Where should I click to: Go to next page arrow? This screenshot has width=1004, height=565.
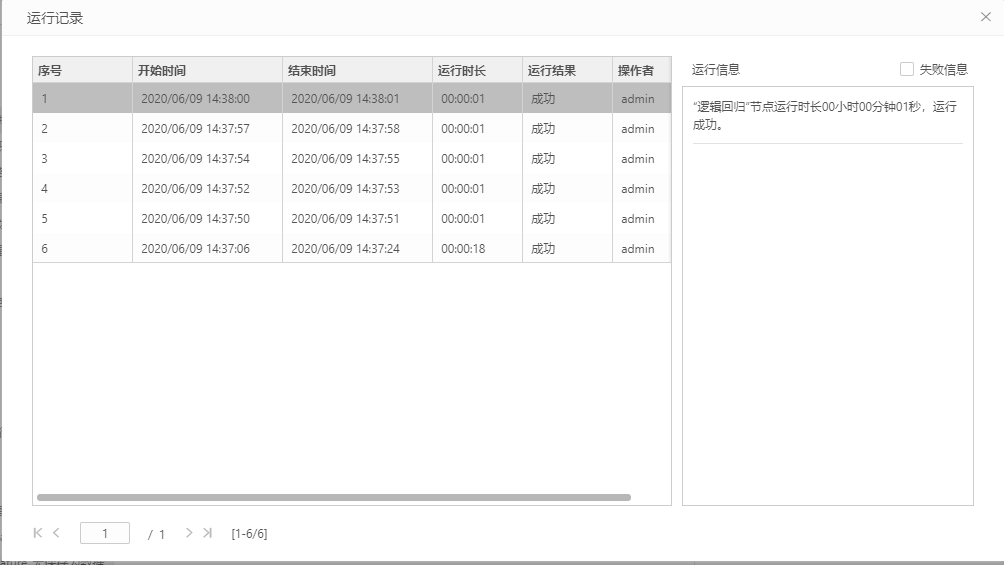[189, 533]
